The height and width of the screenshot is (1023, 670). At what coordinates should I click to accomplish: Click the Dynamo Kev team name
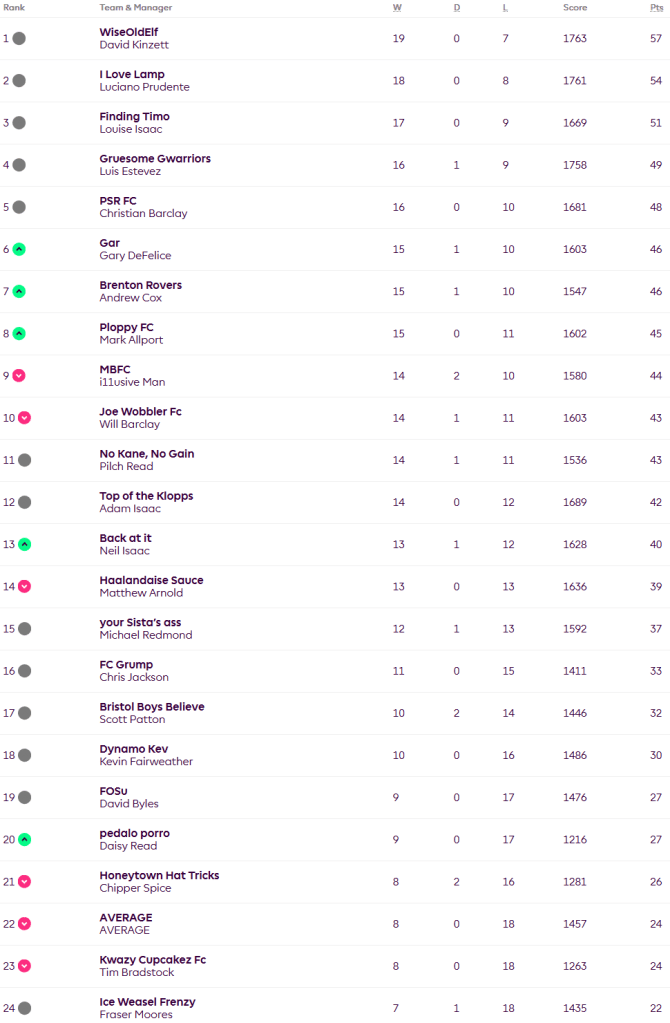click(x=134, y=749)
